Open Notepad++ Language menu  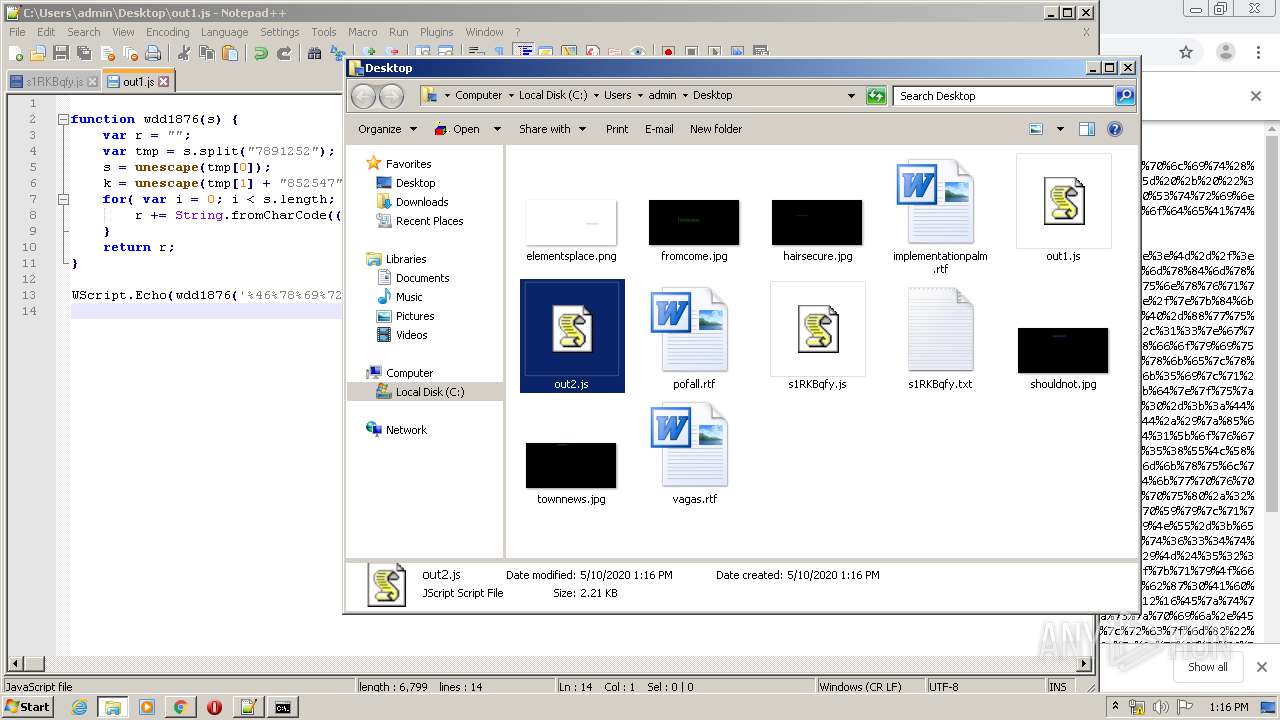tap(224, 32)
